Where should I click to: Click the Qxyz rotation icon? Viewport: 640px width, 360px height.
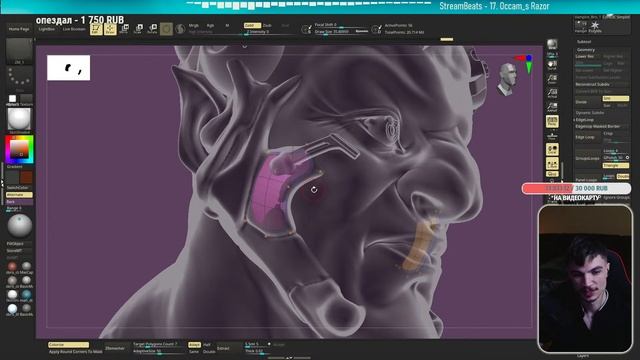(x=552, y=174)
